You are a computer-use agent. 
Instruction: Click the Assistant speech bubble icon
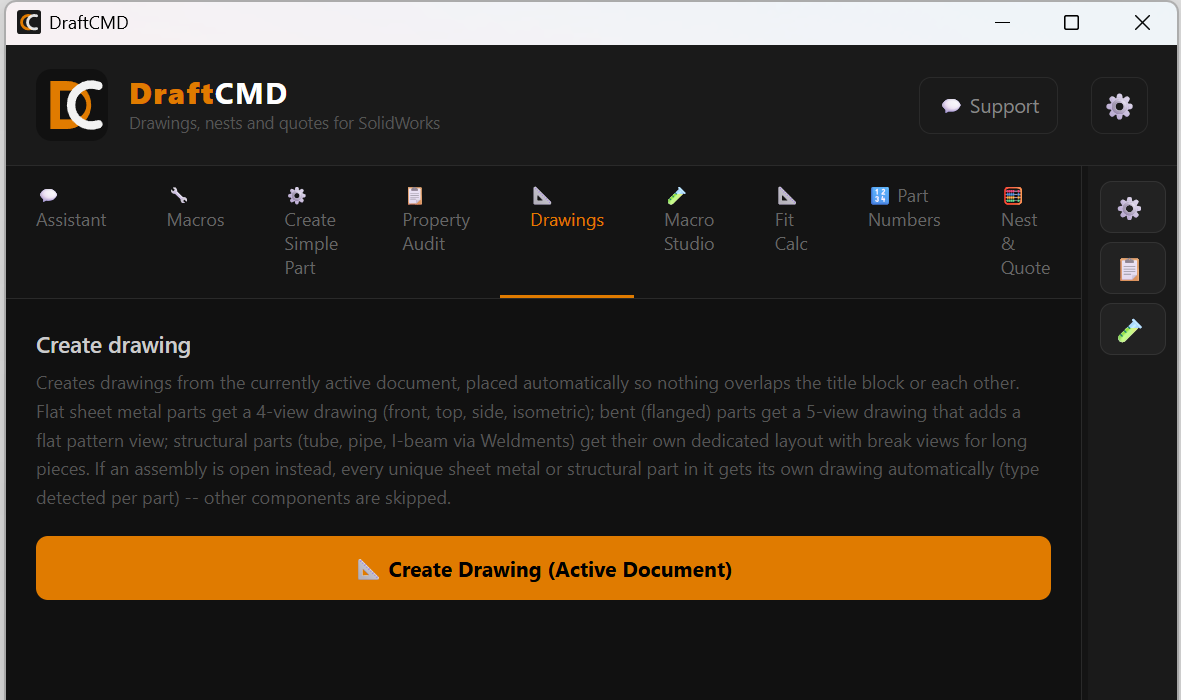pyautogui.click(x=48, y=195)
